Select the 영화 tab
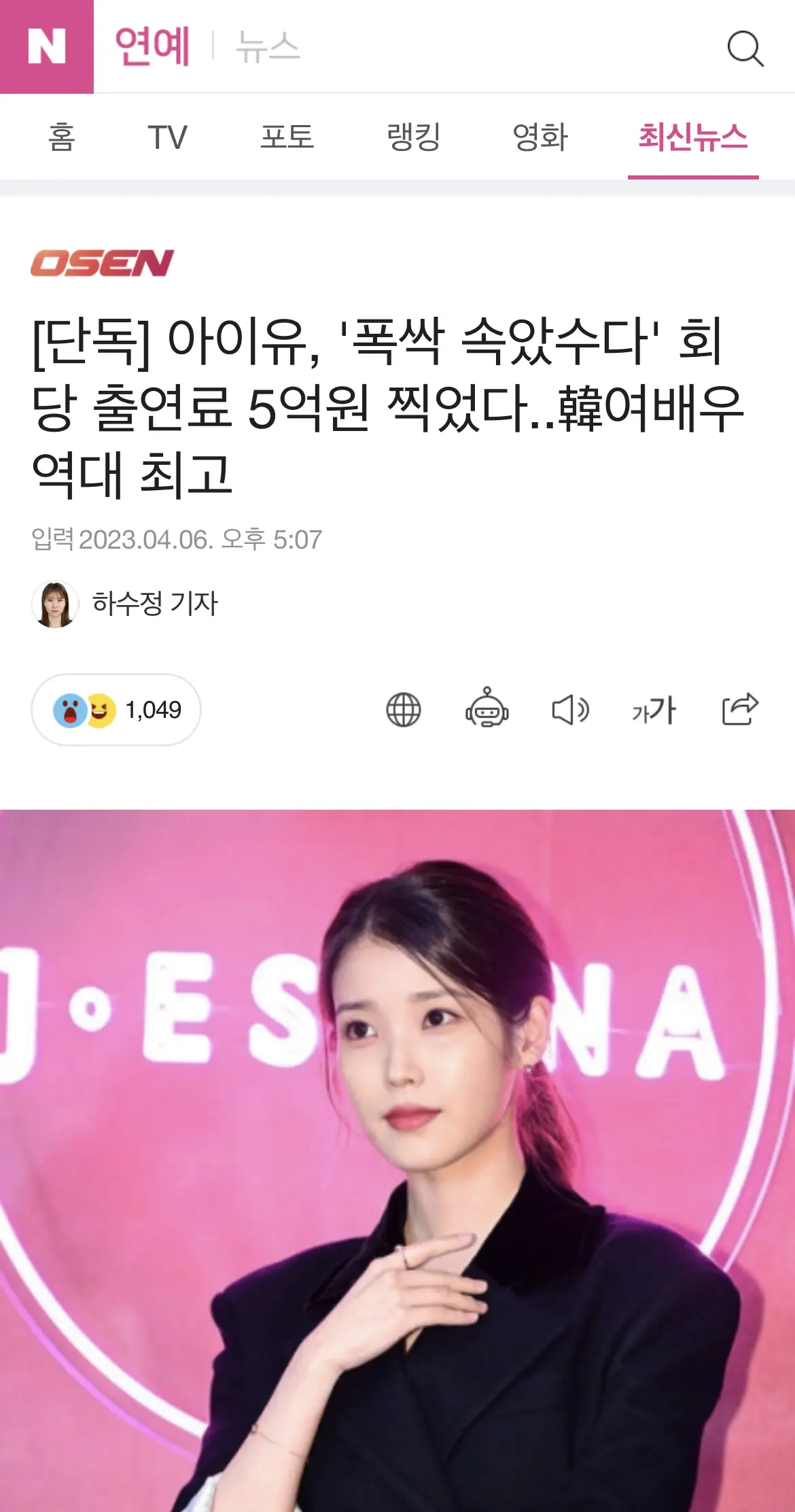The image size is (795, 1512). coord(540,137)
